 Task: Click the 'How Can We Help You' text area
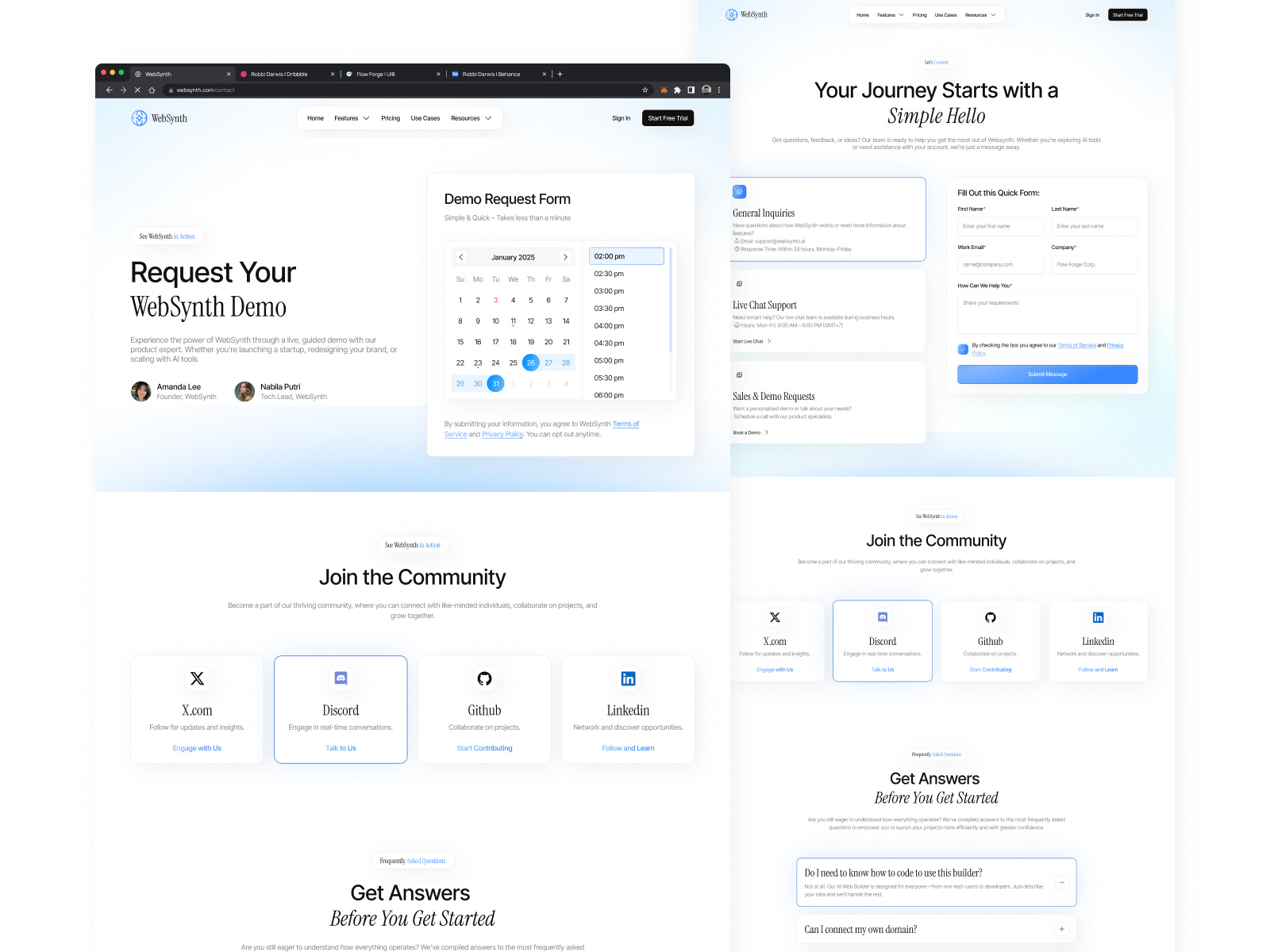coord(1048,313)
